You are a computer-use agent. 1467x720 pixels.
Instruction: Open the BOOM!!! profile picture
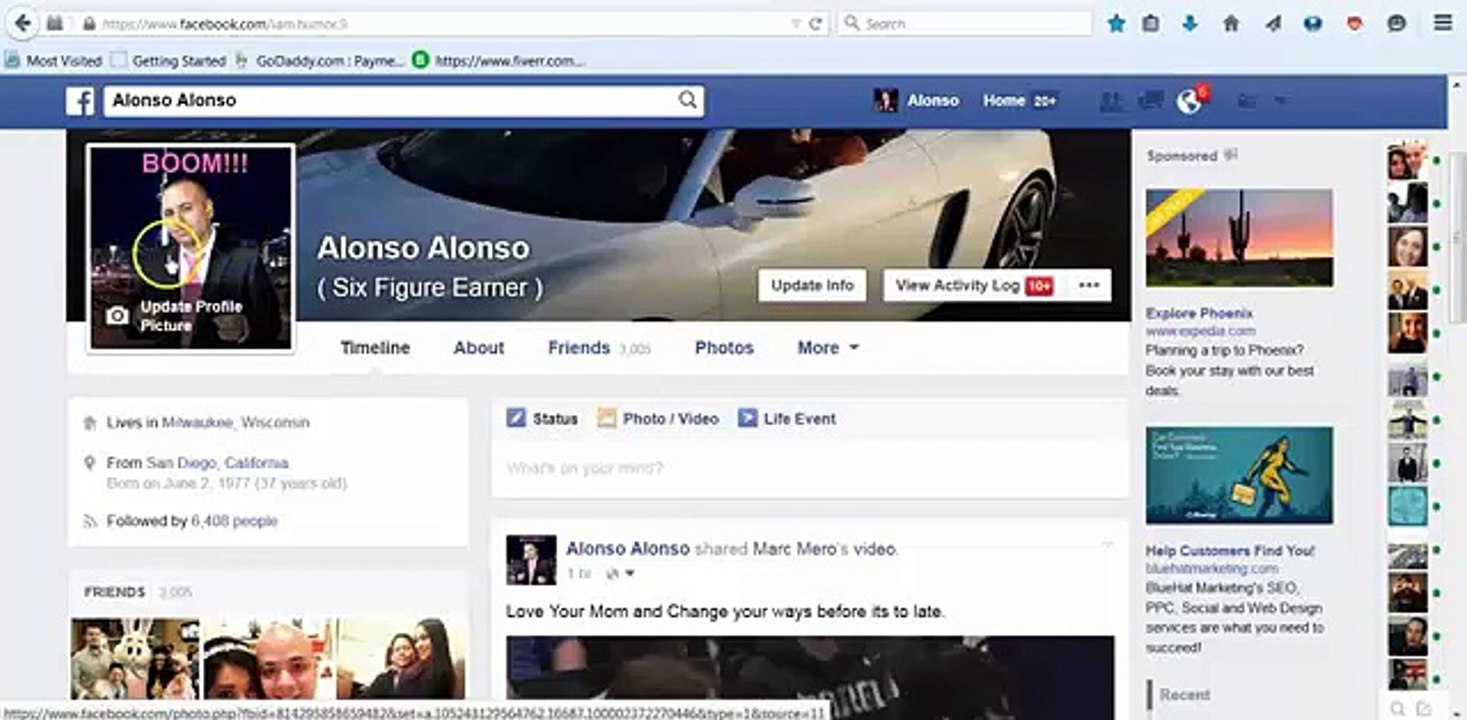191,248
